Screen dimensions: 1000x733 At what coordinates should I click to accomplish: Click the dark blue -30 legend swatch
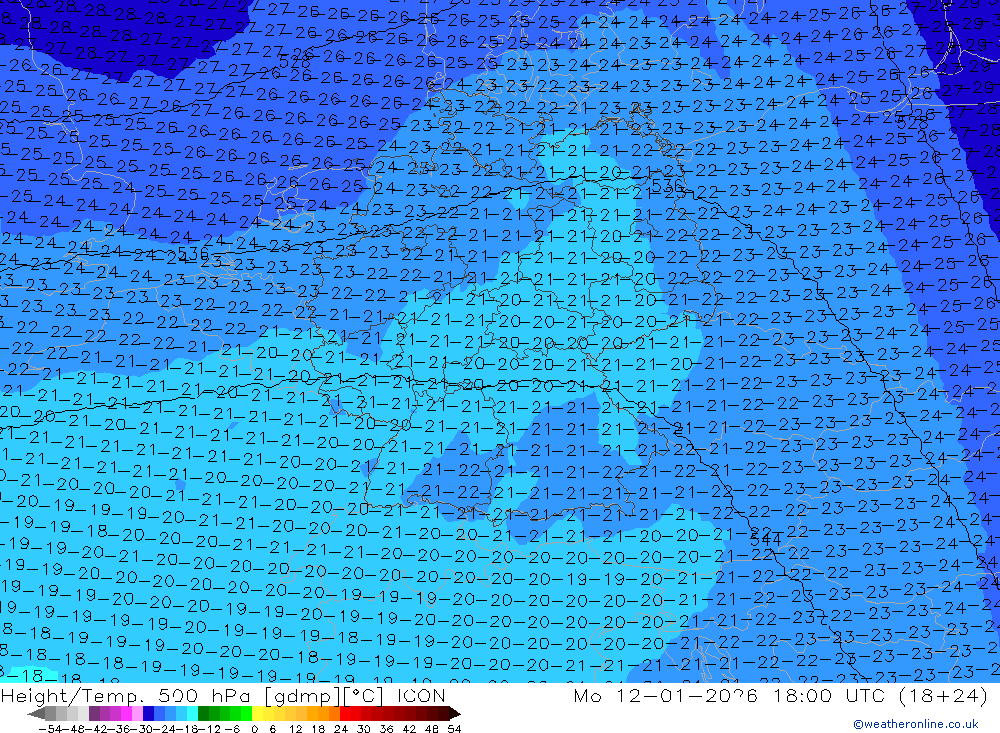click(148, 714)
